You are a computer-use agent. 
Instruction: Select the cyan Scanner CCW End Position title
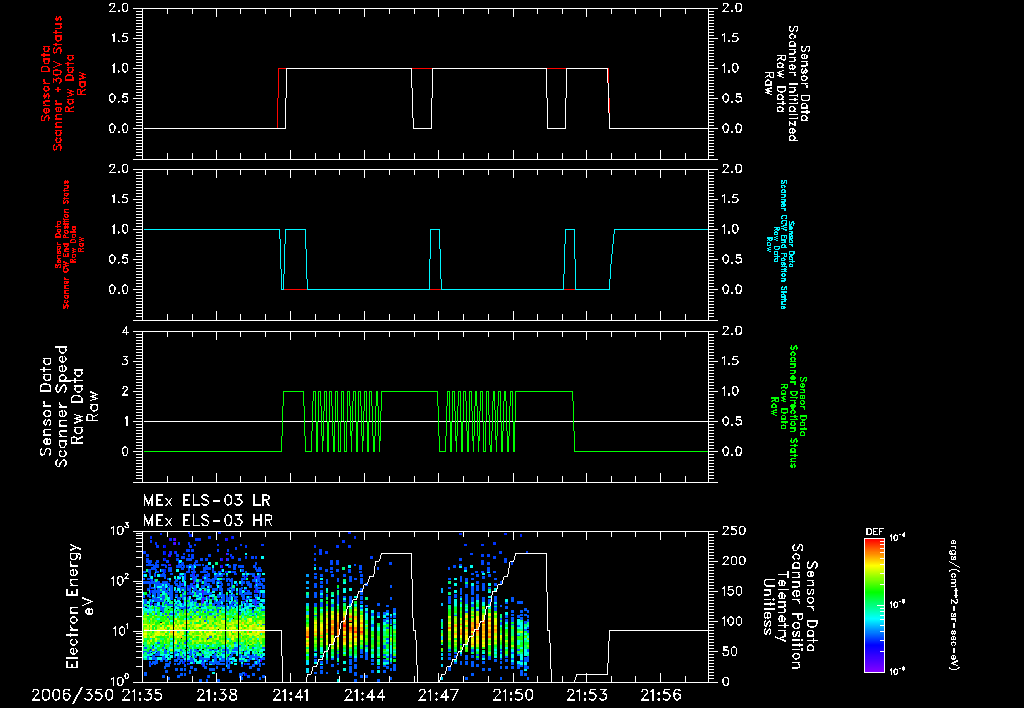pos(779,244)
